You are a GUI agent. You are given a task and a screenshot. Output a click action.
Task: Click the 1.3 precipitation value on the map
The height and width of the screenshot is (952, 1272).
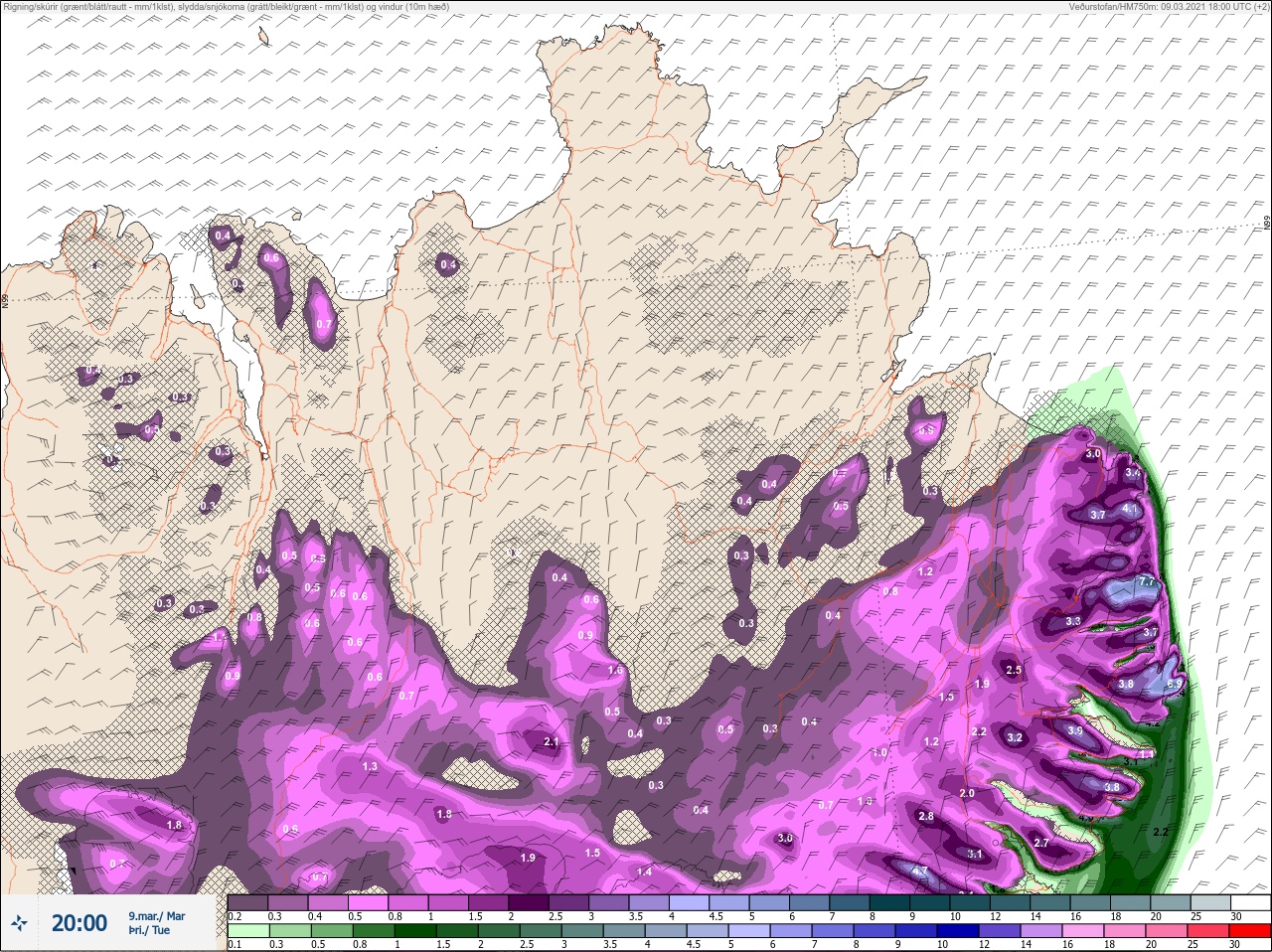coord(371,767)
